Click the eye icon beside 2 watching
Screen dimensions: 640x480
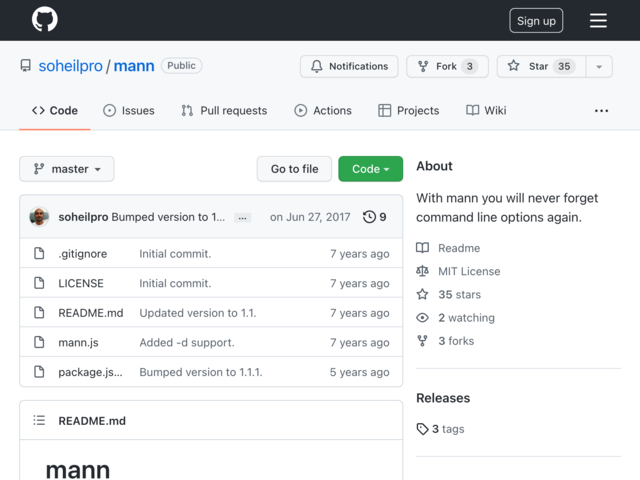(x=422, y=318)
